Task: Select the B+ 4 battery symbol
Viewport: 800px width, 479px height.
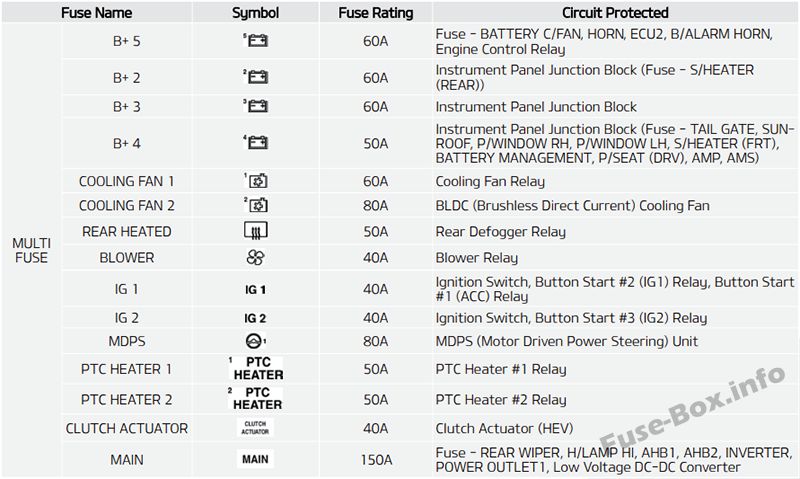Action: click(x=256, y=142)
